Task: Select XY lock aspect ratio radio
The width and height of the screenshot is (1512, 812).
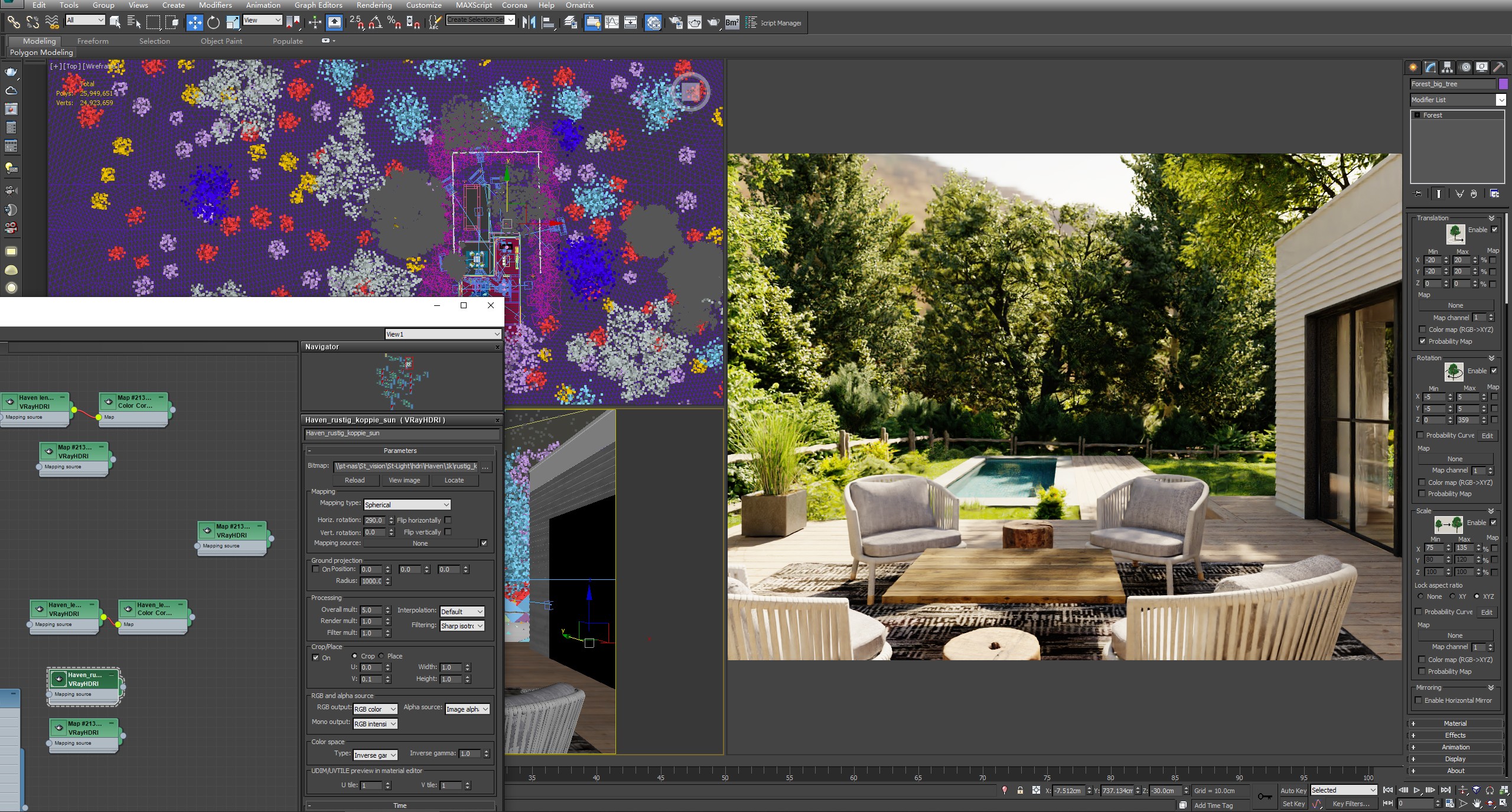Action: [1453, 596]
